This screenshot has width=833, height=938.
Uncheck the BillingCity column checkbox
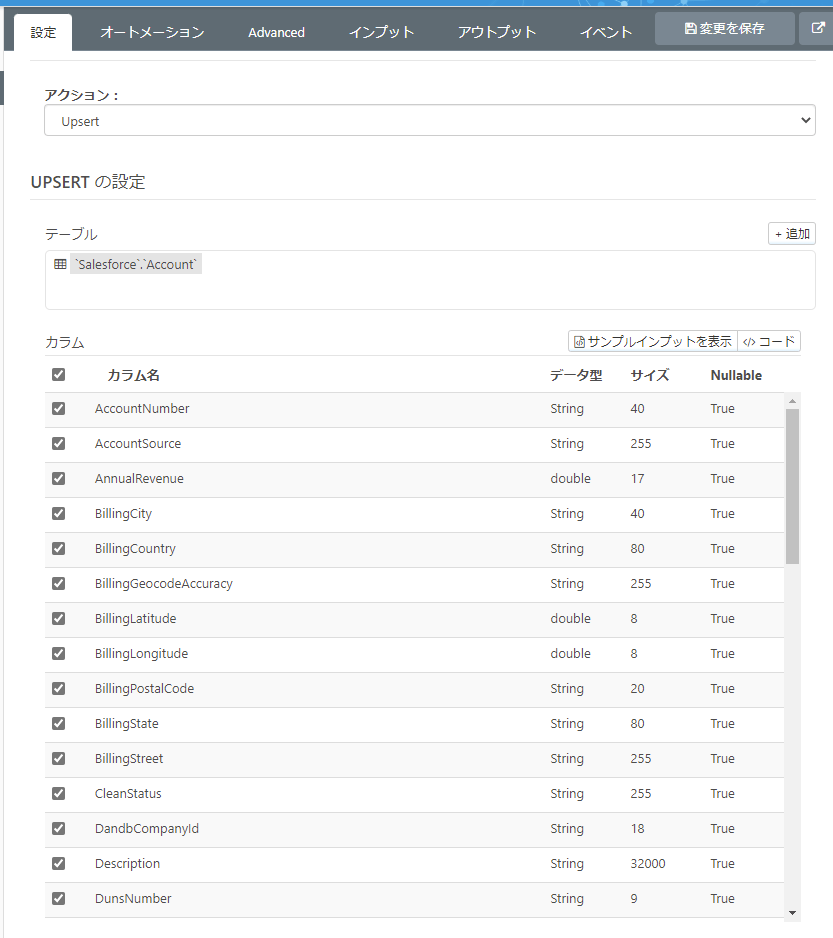(x=58, y=513)
